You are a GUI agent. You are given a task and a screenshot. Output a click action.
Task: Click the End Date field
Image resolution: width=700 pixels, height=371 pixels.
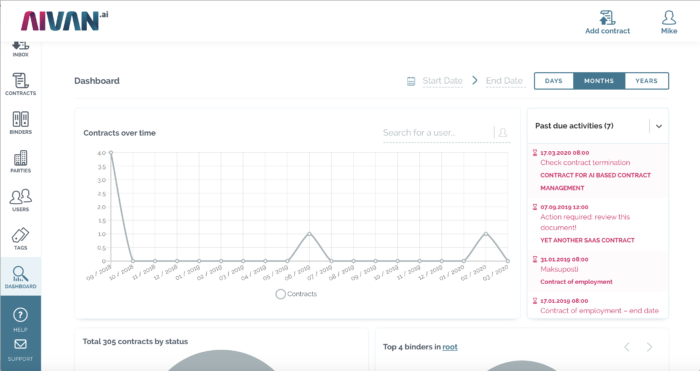pos(505,81)
